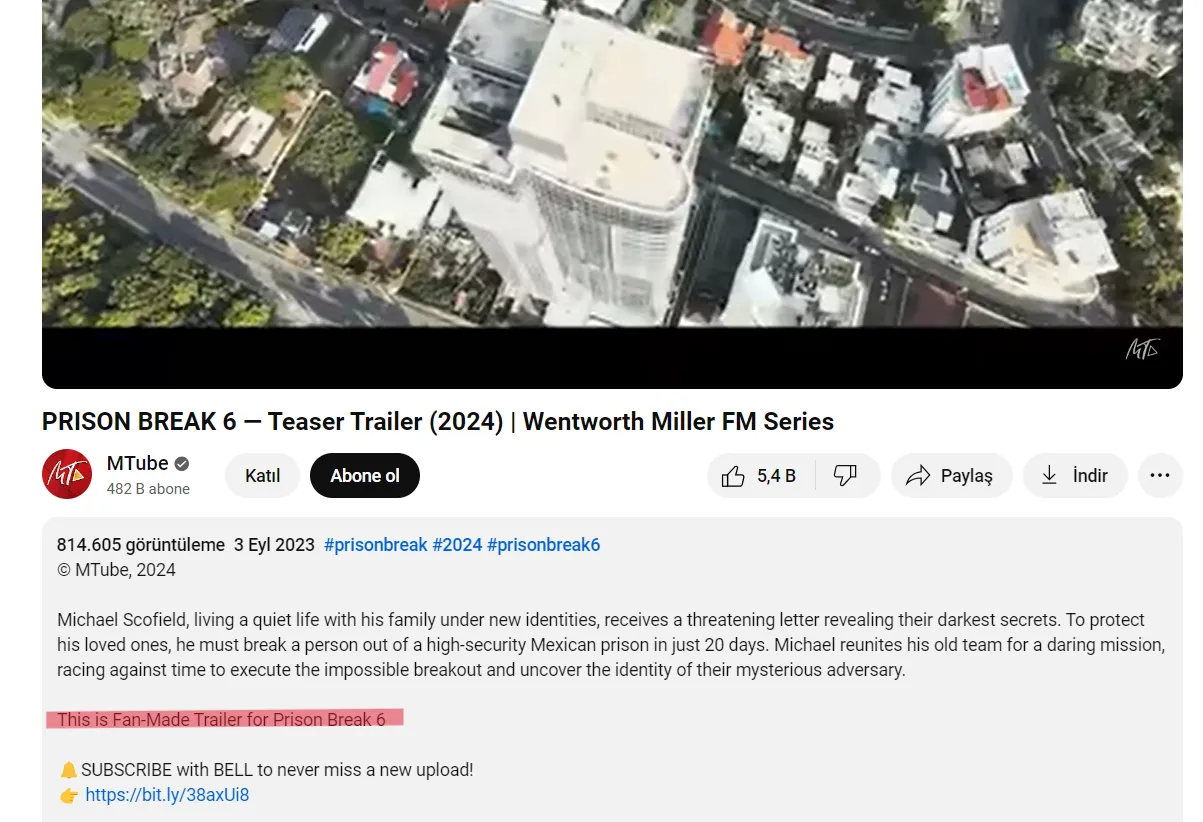Open the #2024 hashtag link
This screenshot has width=1203, height=822.
point(457,545)
